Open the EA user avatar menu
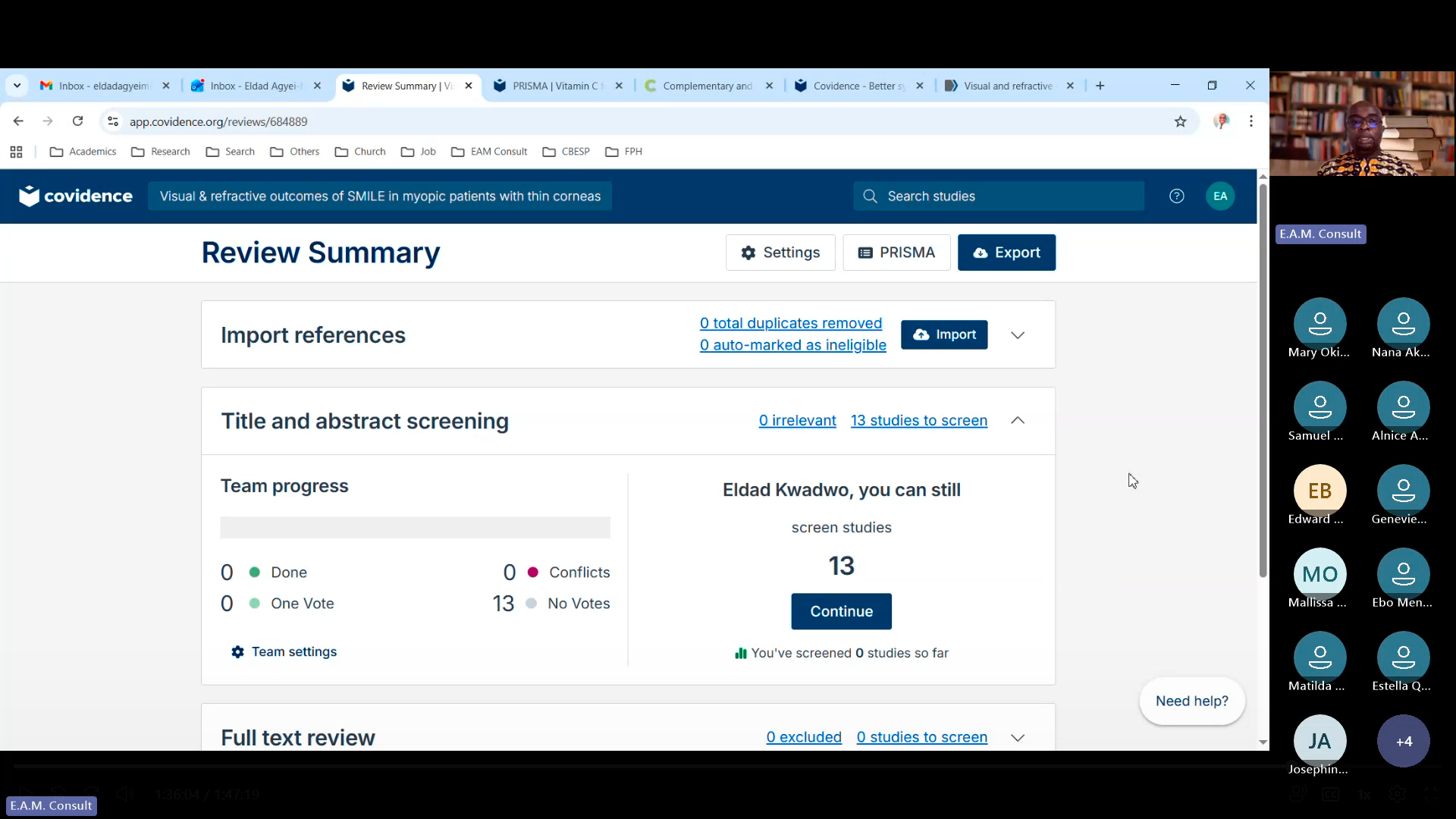 tap(1219, 196)
